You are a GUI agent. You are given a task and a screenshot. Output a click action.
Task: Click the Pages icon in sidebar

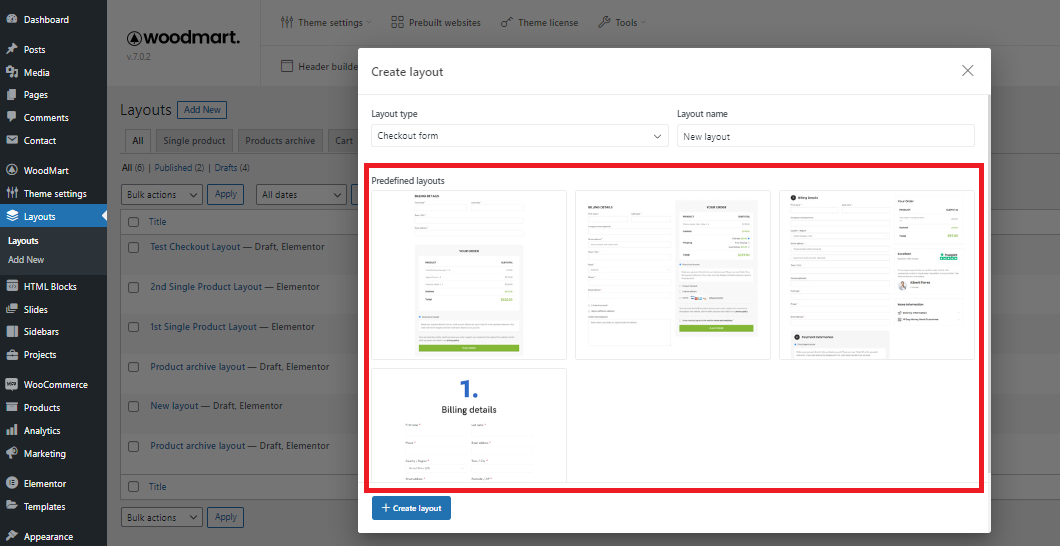click(x=11, y=95)
